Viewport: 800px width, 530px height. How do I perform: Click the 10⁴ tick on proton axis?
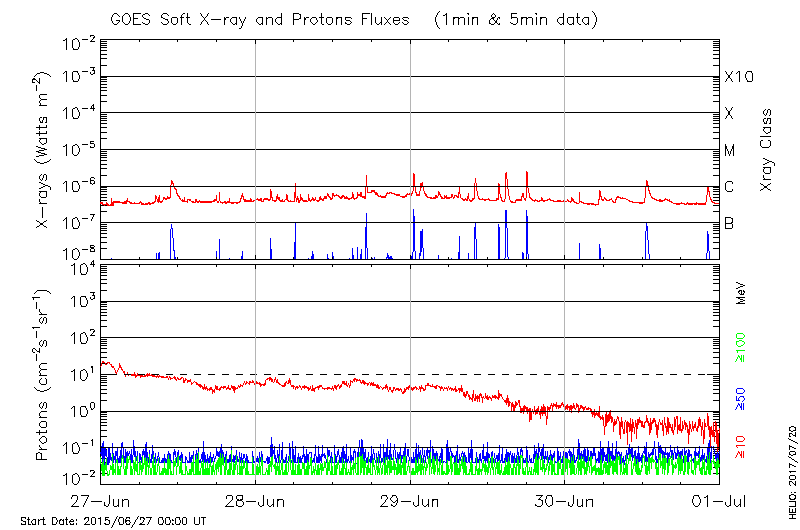(x=82, y=267)
